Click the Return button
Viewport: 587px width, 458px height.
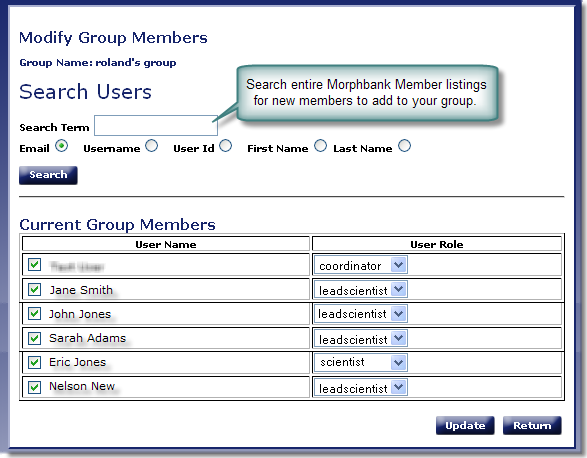click(x=532, y=425)
